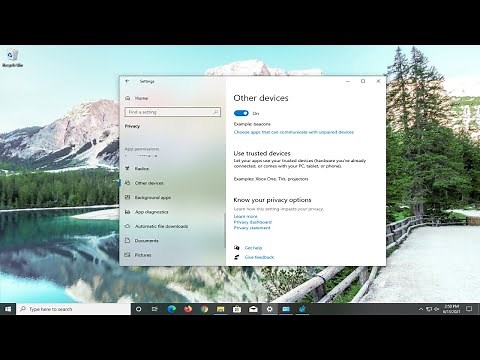Open the volume tray icon
Screen dimensions: 480x360
click(x=437, y=309)
